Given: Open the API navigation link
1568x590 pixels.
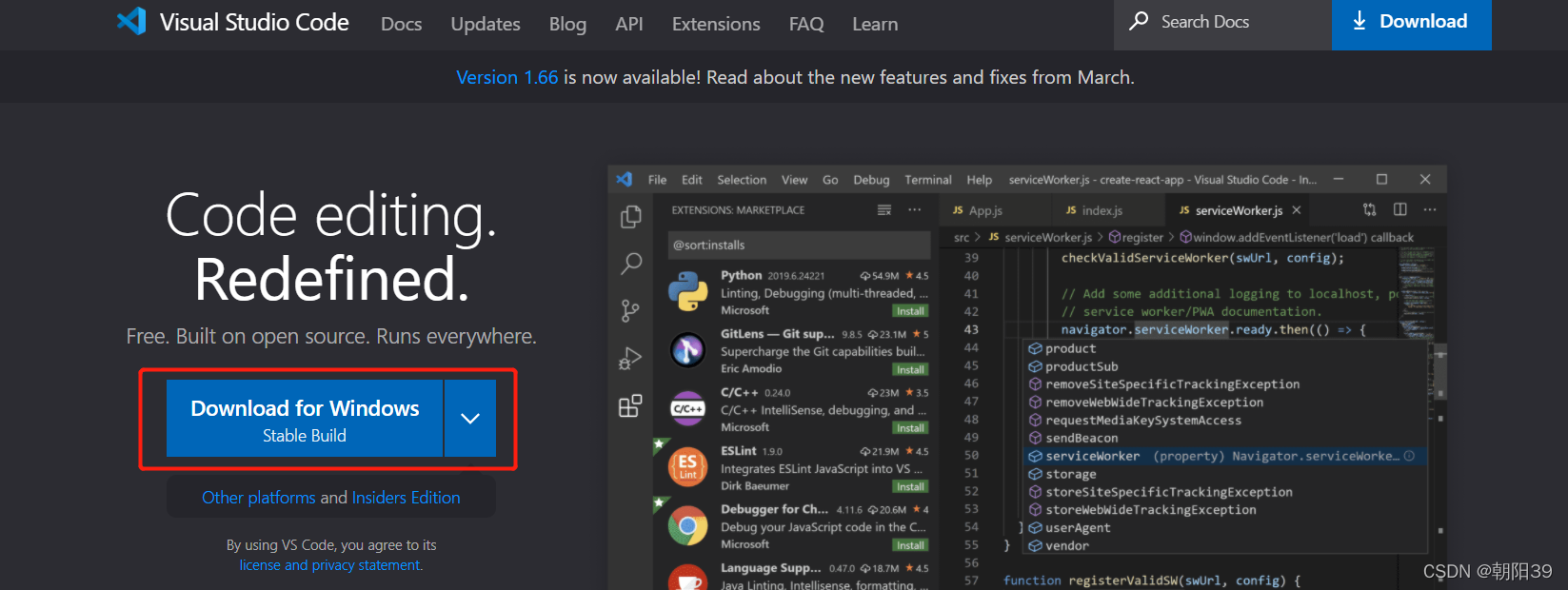Looking at the screenshot, I should (629, 24).
